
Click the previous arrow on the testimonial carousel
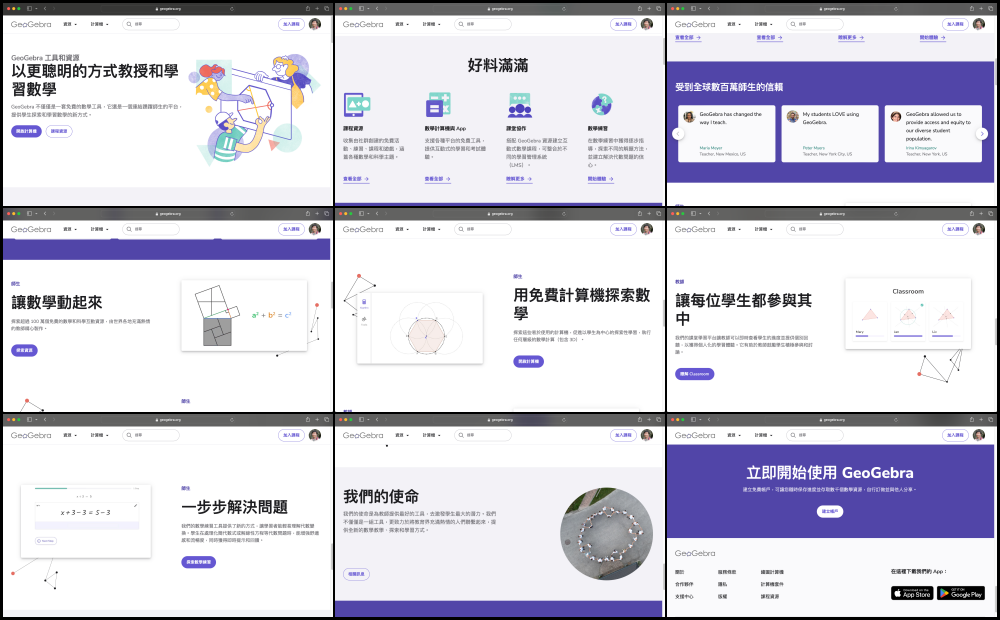coord(678,134)
